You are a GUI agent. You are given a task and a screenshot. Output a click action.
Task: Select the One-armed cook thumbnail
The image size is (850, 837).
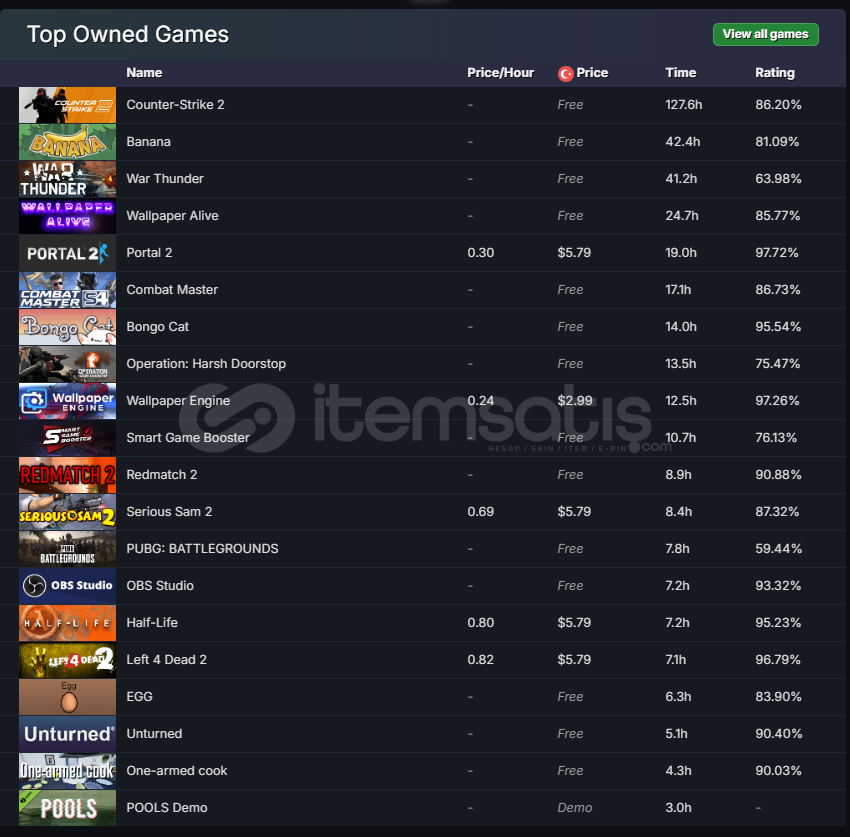[x=67, y=771]
